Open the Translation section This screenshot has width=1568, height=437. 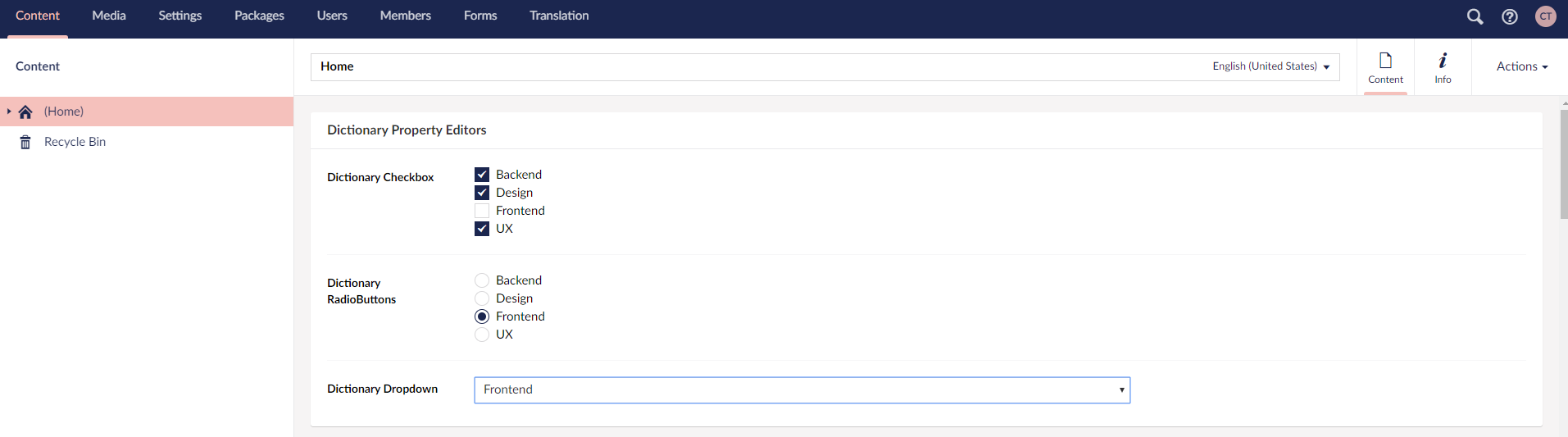click(559, 16)
